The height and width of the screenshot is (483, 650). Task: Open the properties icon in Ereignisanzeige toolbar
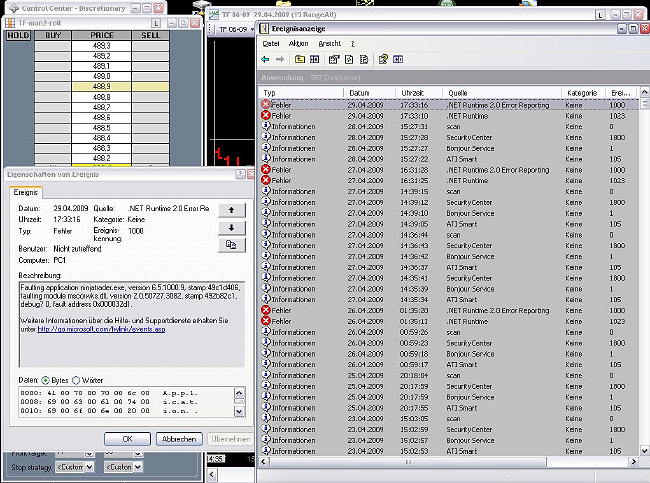[334, 60]
